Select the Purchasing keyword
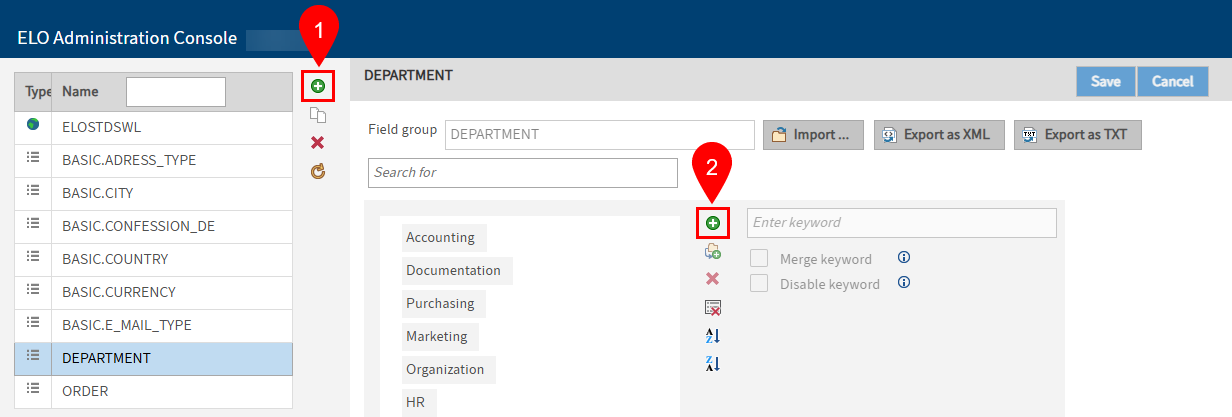This screenshot has height=417, width=1232. pos(444,304)
